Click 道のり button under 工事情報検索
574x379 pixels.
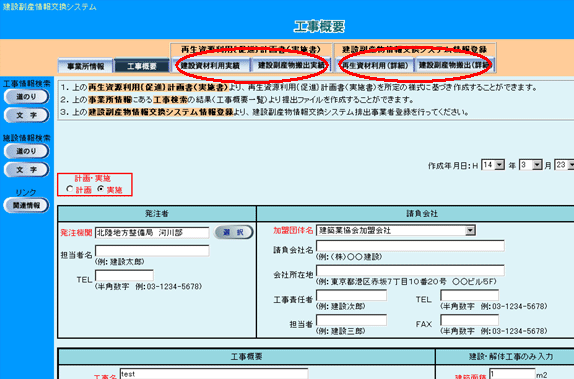tap(26, 97)
